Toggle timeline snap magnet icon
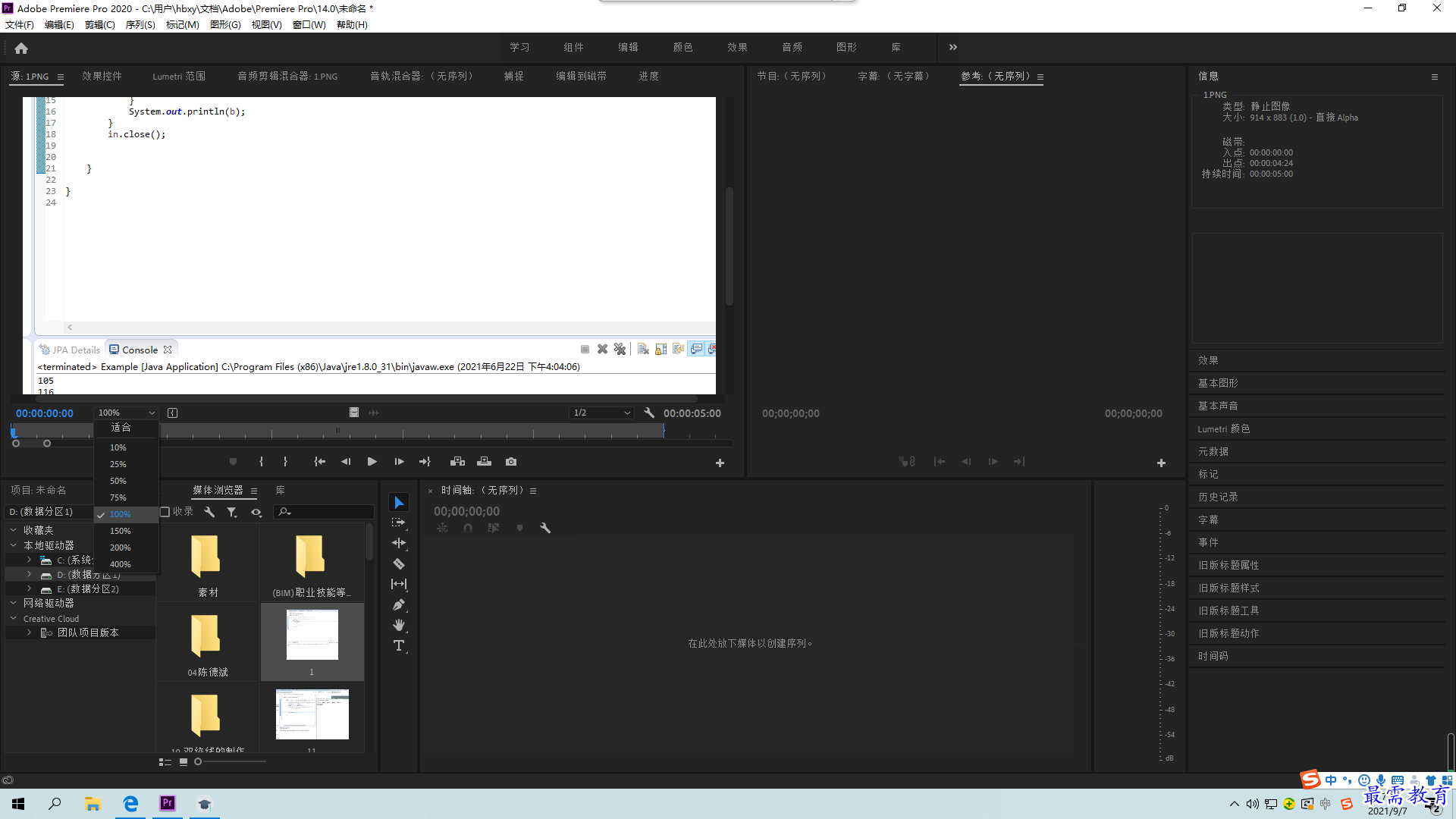This screenshot has width=1456, height=819. (468, 529)
